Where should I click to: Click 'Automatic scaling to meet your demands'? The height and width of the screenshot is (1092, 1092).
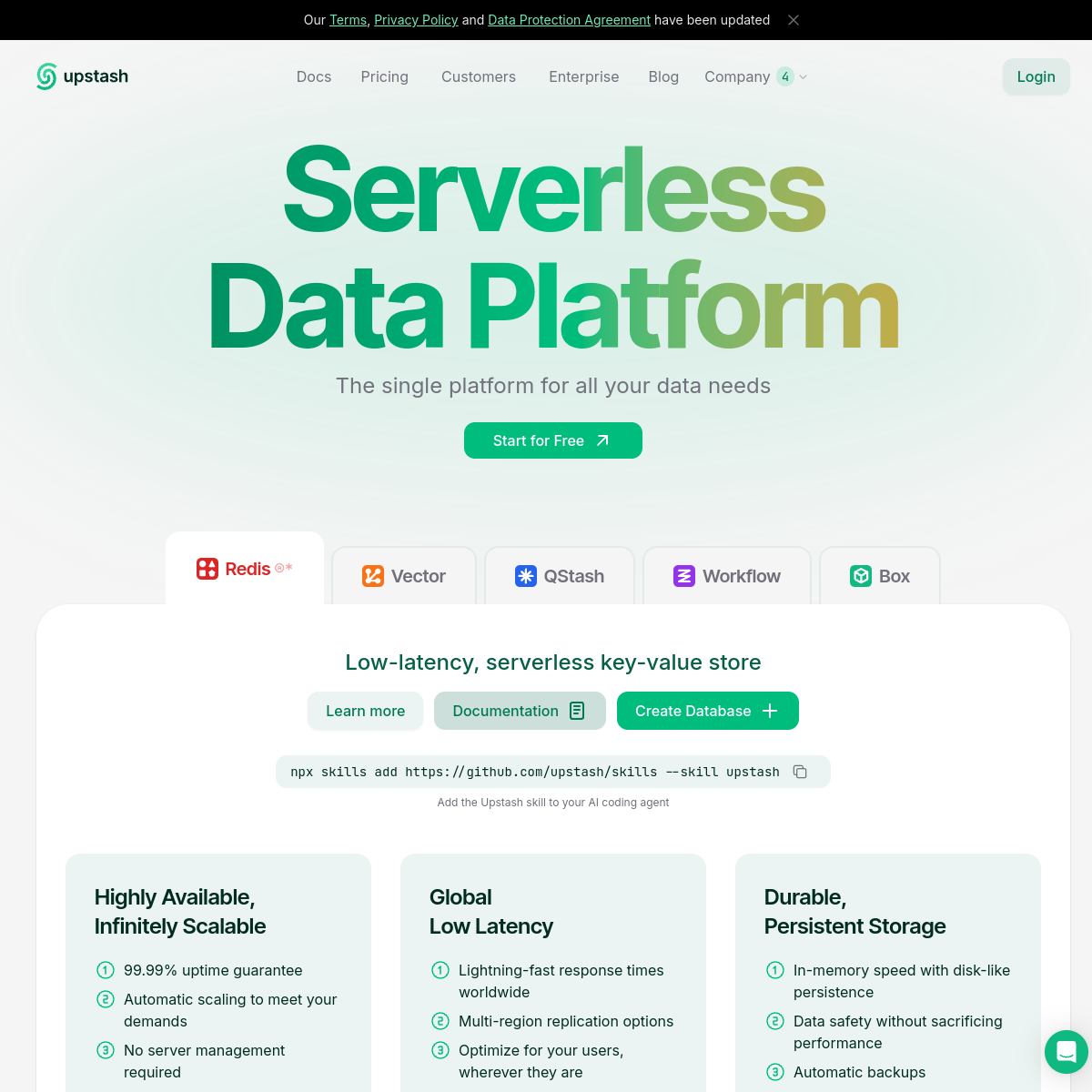pos(230,1010)
